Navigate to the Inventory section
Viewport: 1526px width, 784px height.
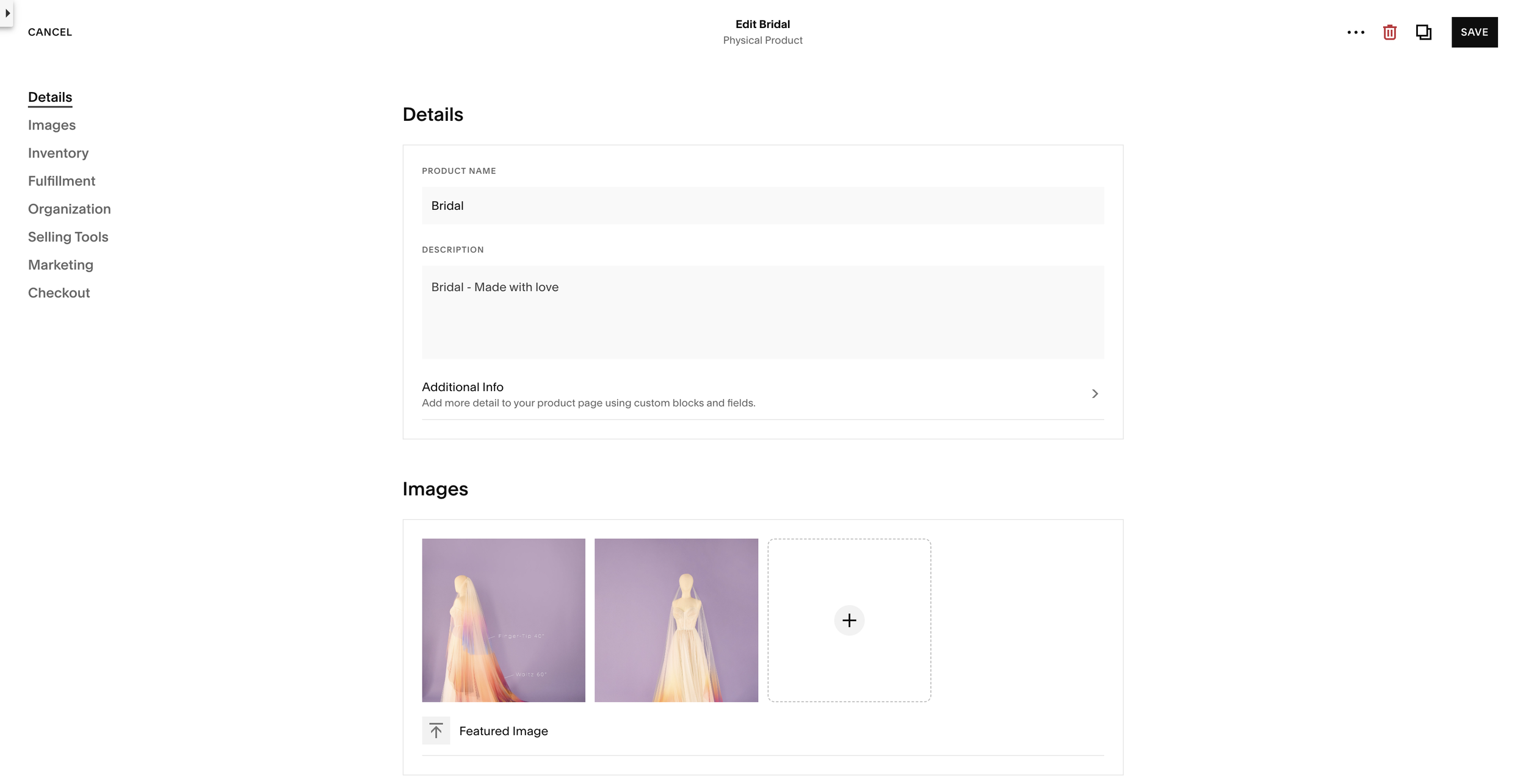tap(58, 153)
